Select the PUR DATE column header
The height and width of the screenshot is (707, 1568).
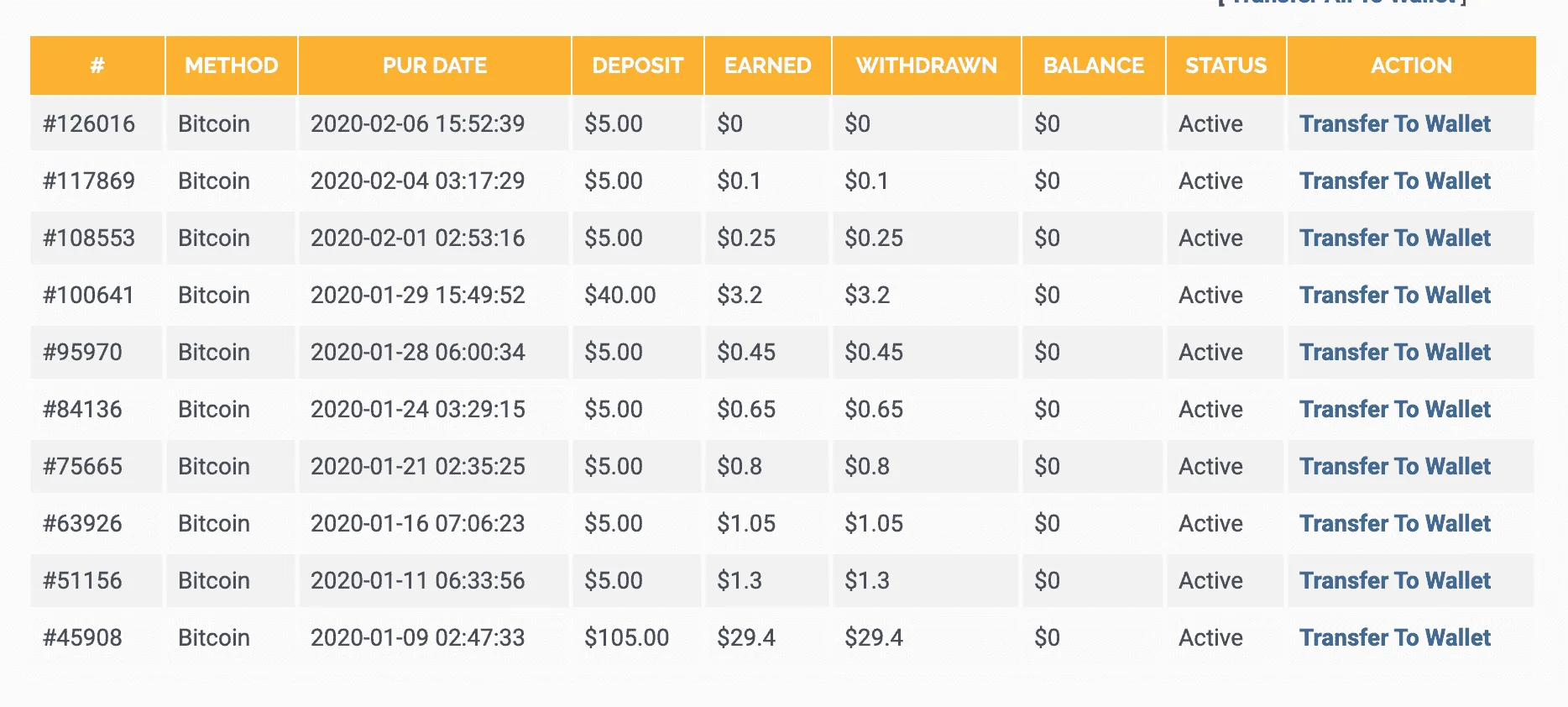(435, 65)
